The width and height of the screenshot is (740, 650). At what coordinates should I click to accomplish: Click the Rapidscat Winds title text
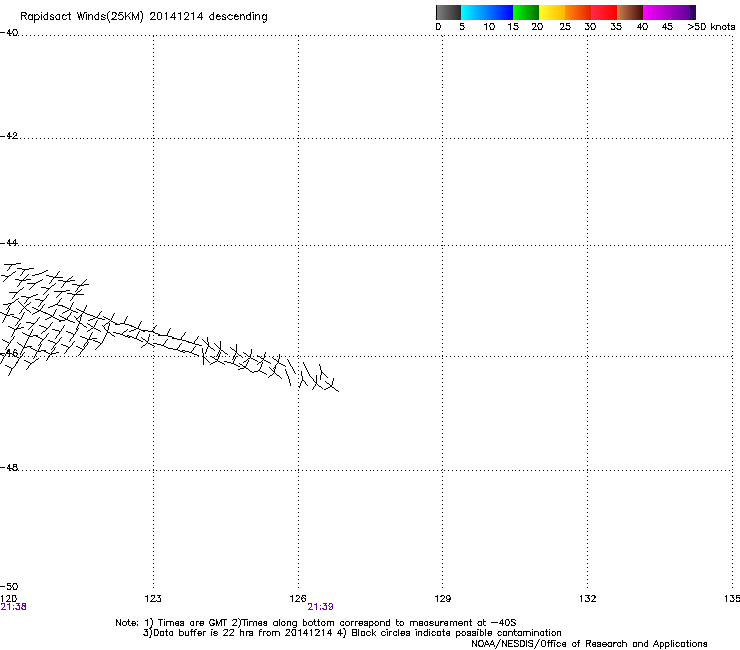143,17
